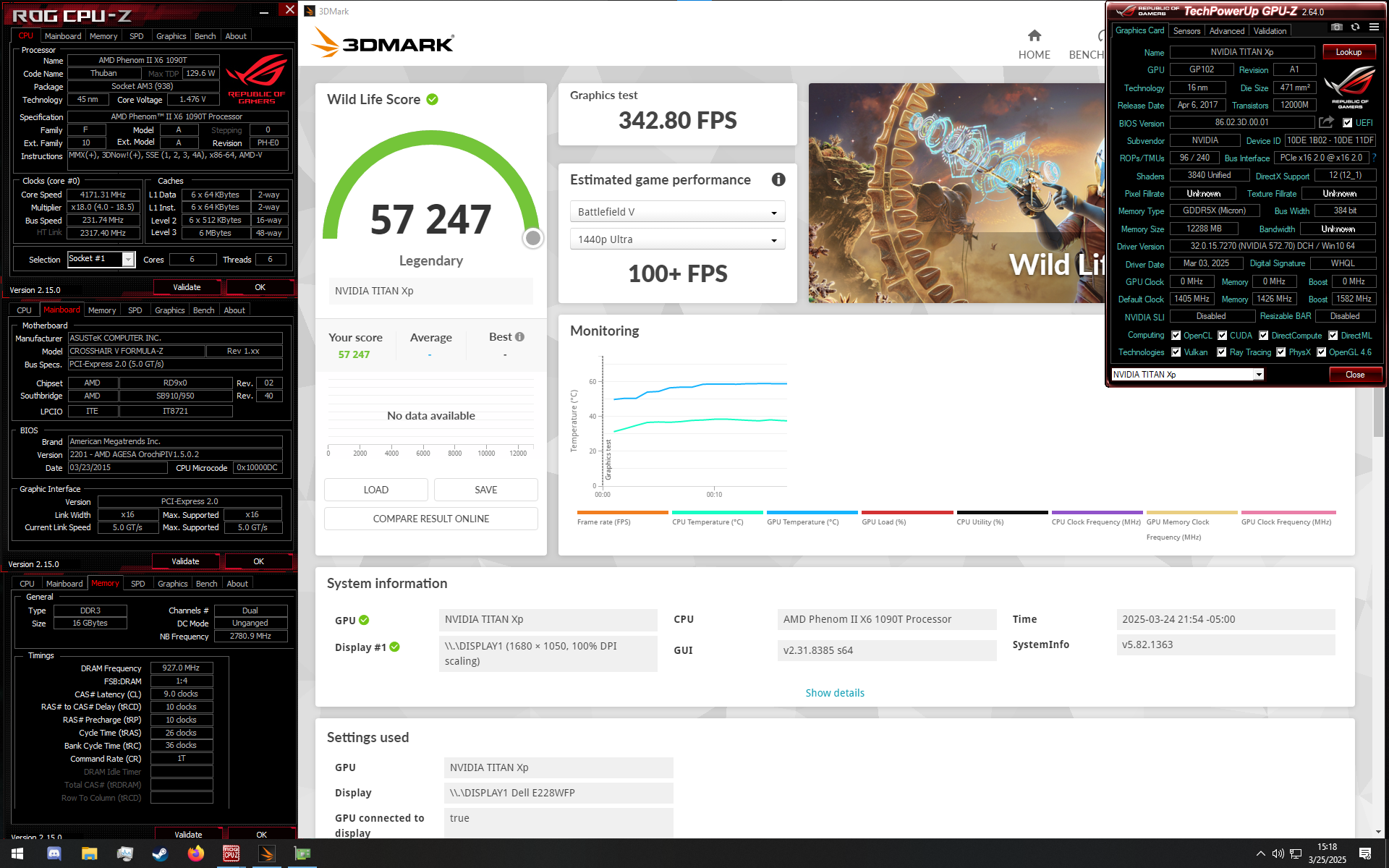The image size is (1389, 868).
Task: Toggle the OpenCL checkbox
Action: click(1176, 336)
